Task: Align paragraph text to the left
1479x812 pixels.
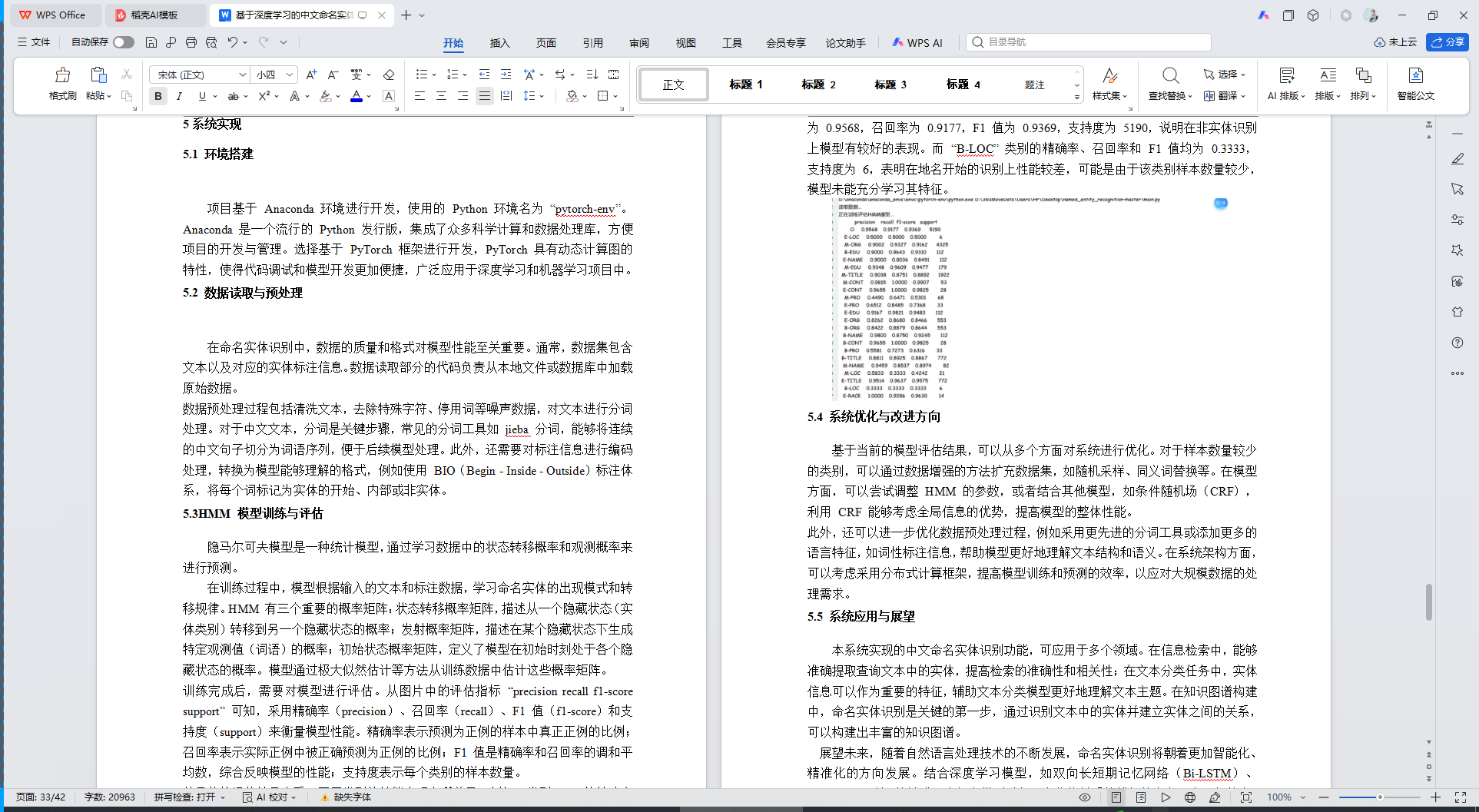Action: pyautogui.click(x=419, y=96)
